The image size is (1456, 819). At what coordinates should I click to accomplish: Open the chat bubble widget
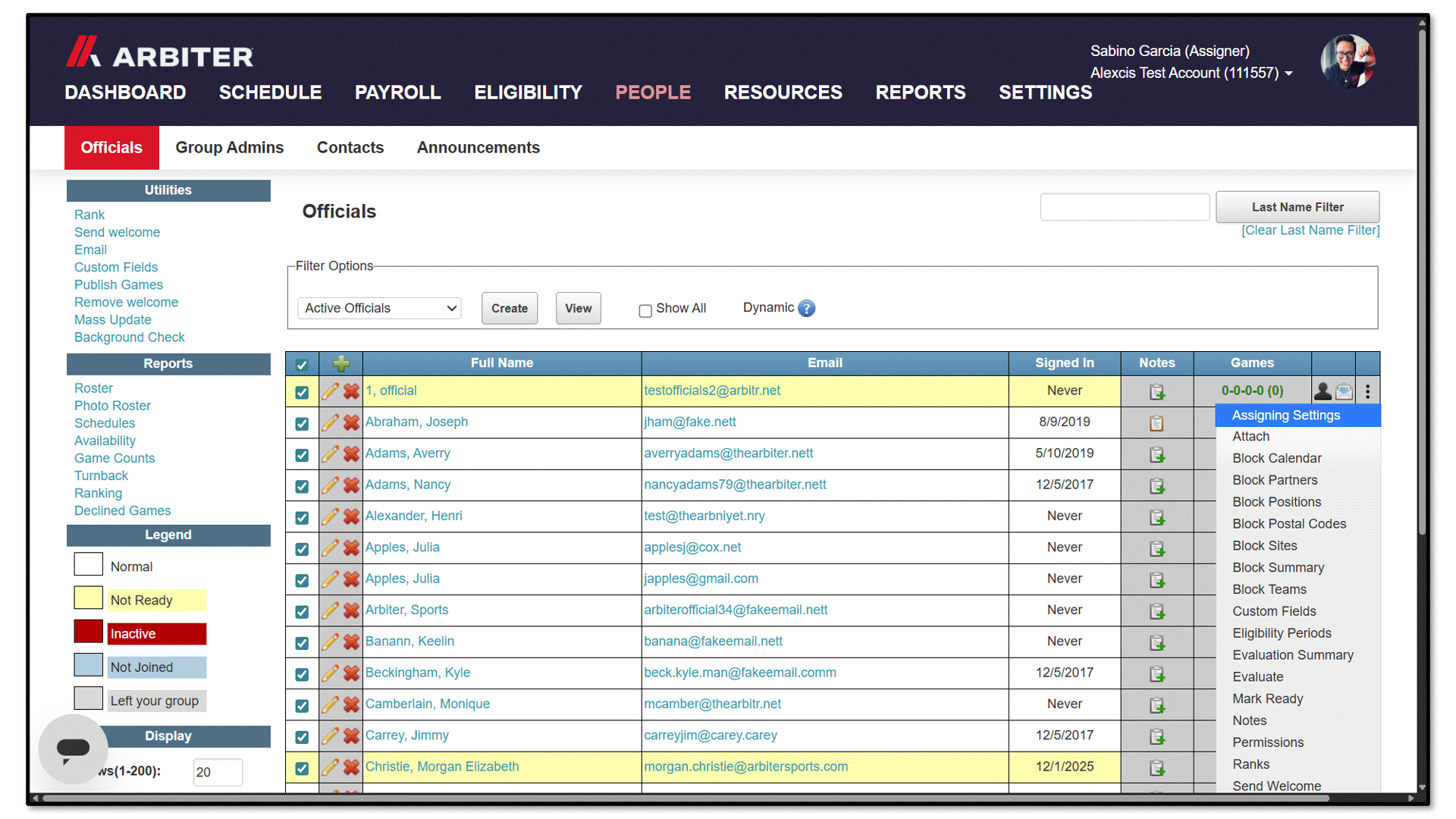tap(74, 749)
